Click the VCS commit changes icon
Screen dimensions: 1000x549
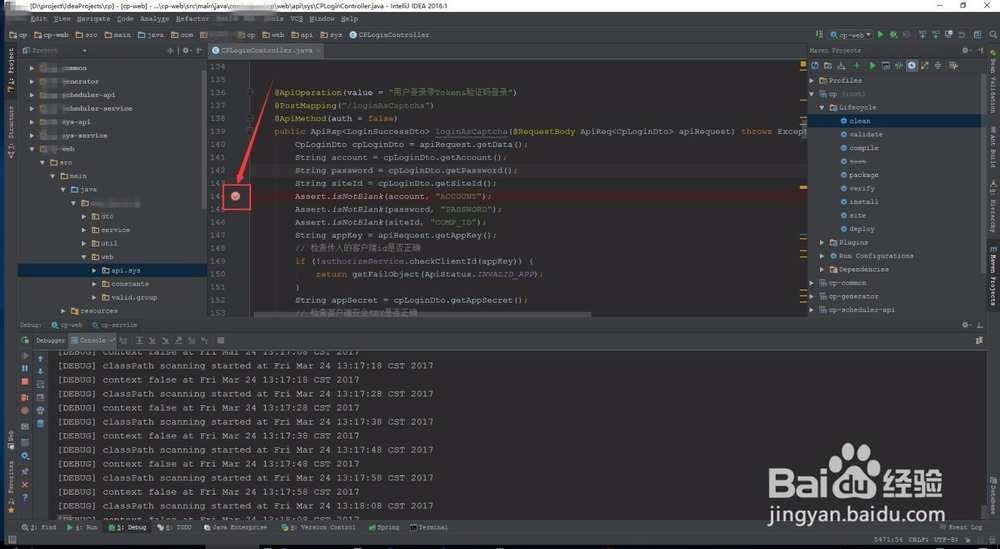point(936,34)
